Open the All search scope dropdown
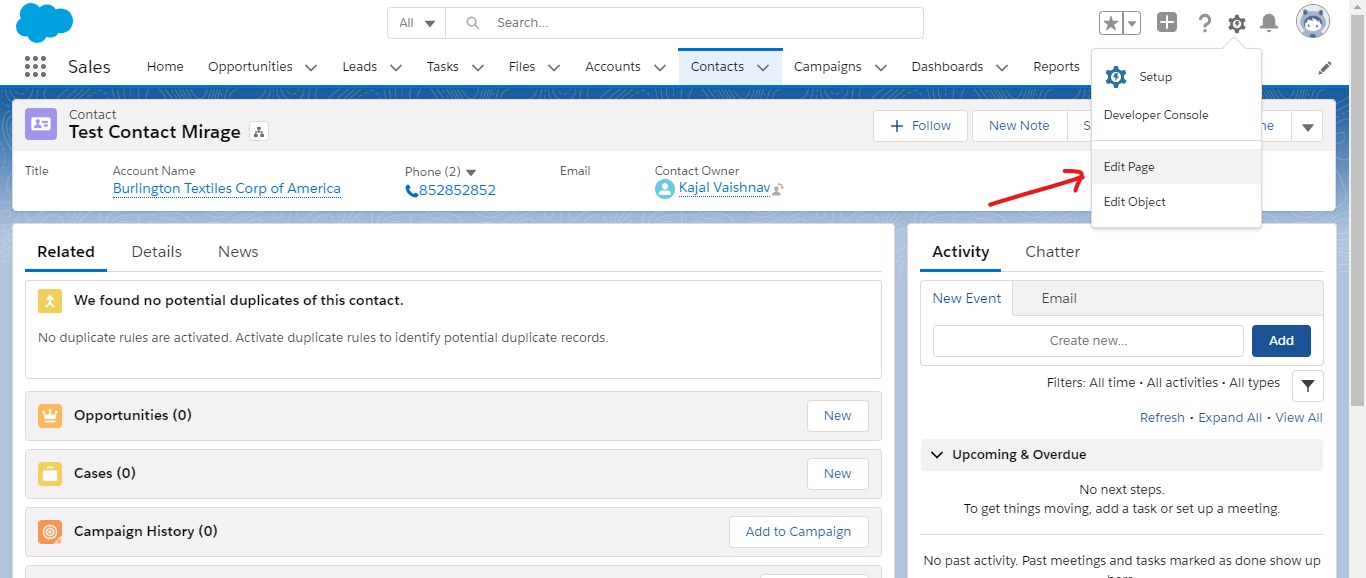The height and width of the screenshot is (578, 1366). (x=416, y=23)
